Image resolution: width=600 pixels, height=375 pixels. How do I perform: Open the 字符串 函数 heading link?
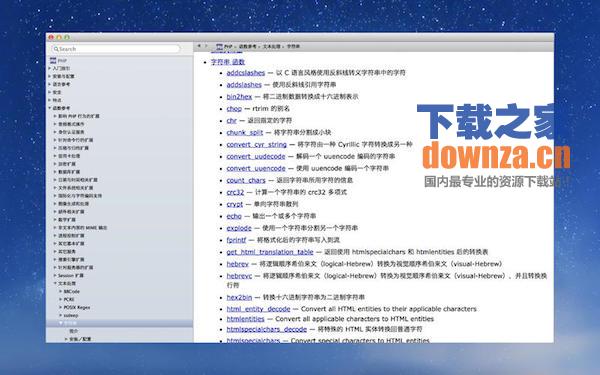click(228, 62)
